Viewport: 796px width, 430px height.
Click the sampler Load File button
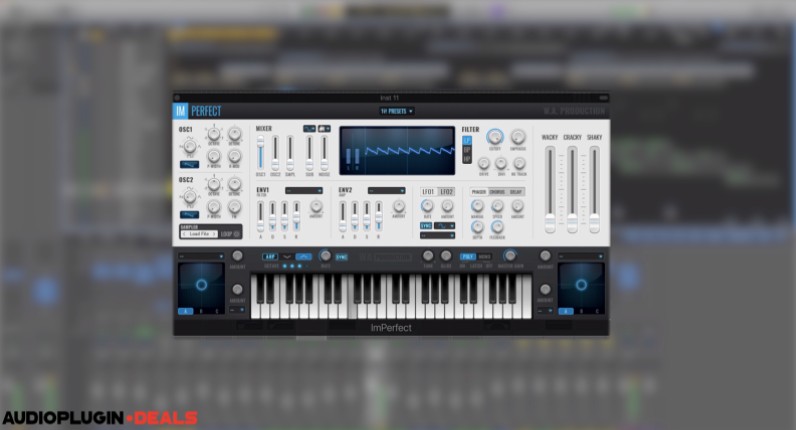(x=199, y=234)
